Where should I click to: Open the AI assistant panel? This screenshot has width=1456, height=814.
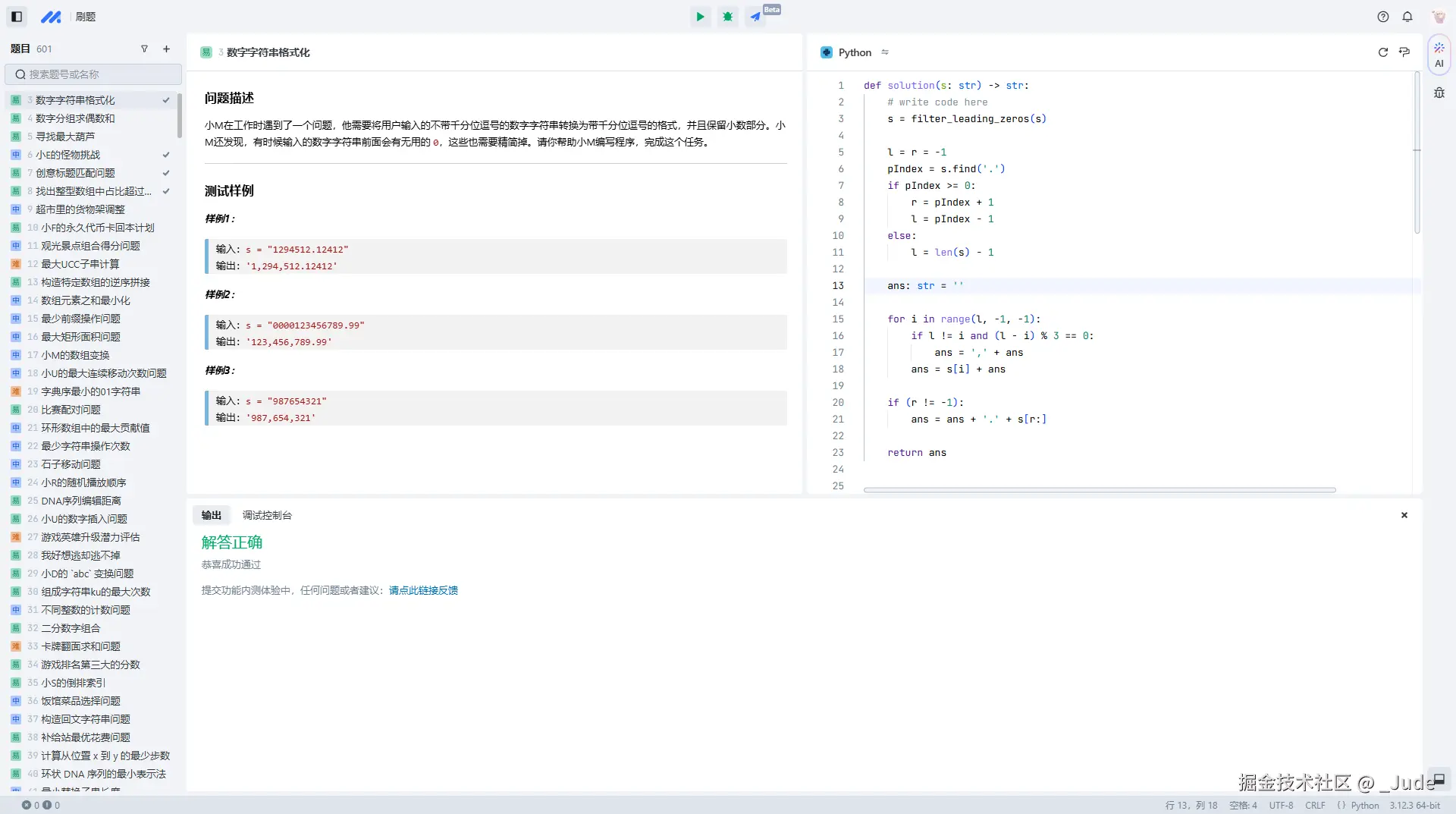tap(1439, 55)
